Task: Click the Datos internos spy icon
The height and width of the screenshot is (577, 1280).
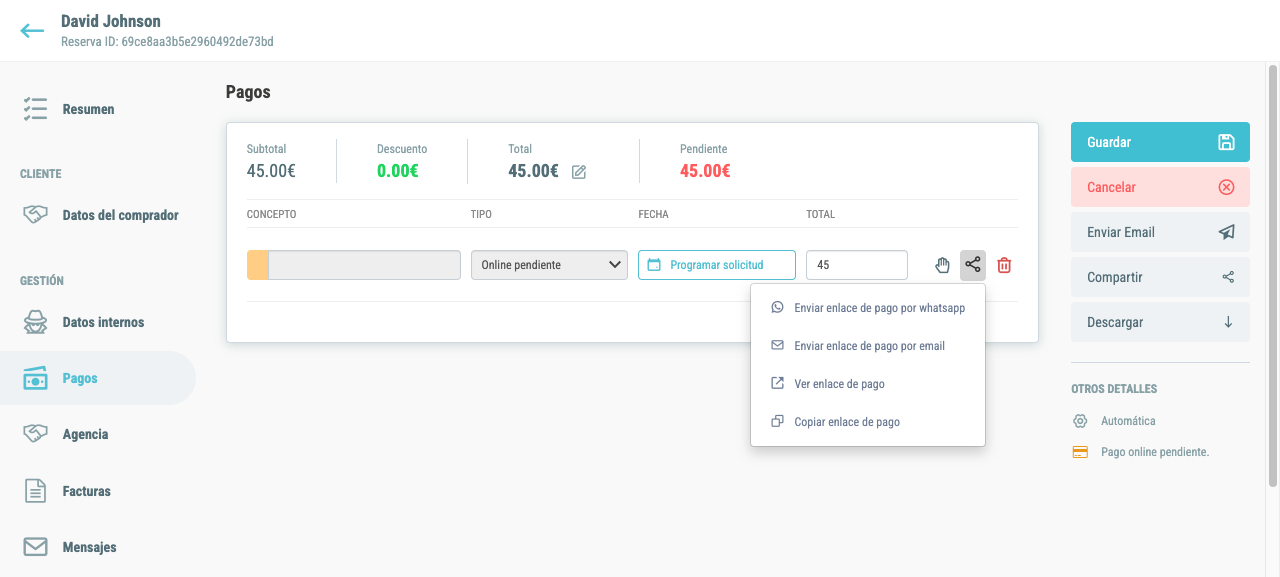Action: [35, 322]
